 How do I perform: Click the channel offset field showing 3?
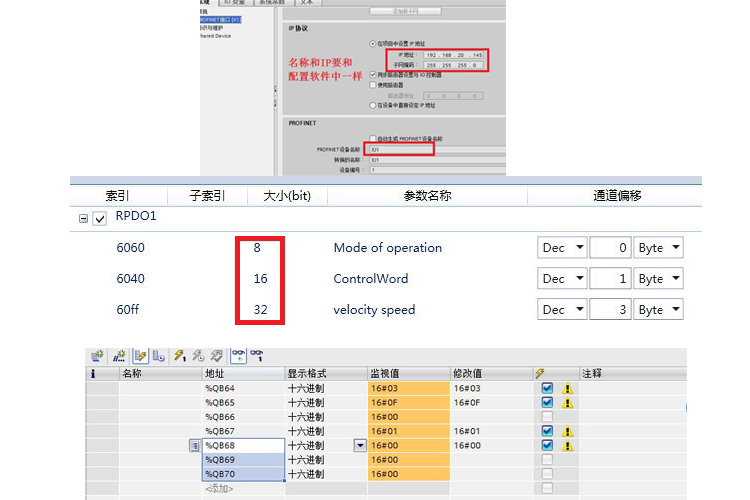[x=610, y=310]
